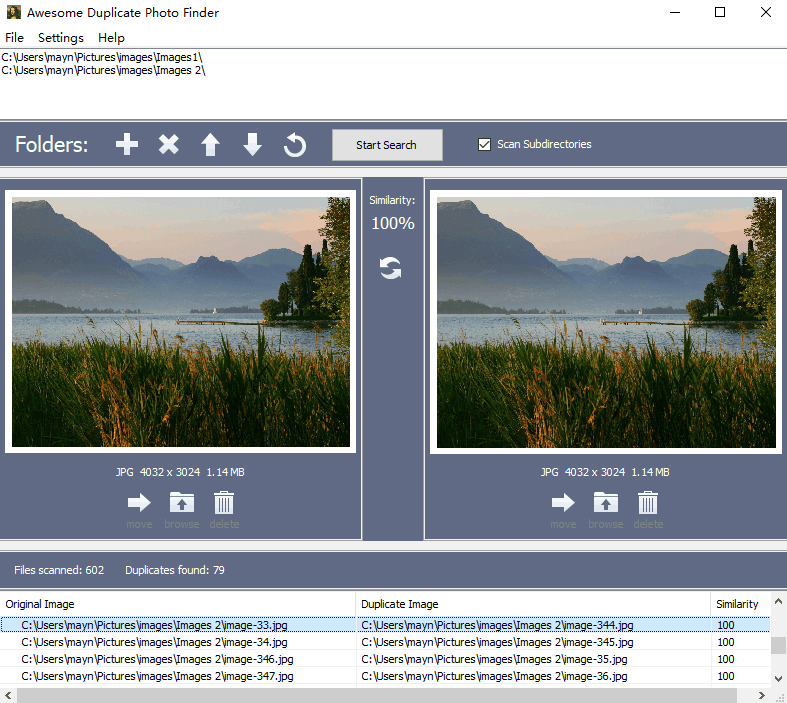787x703 pixels.
Task: Sort by Similarity column header
Action: 740,604
